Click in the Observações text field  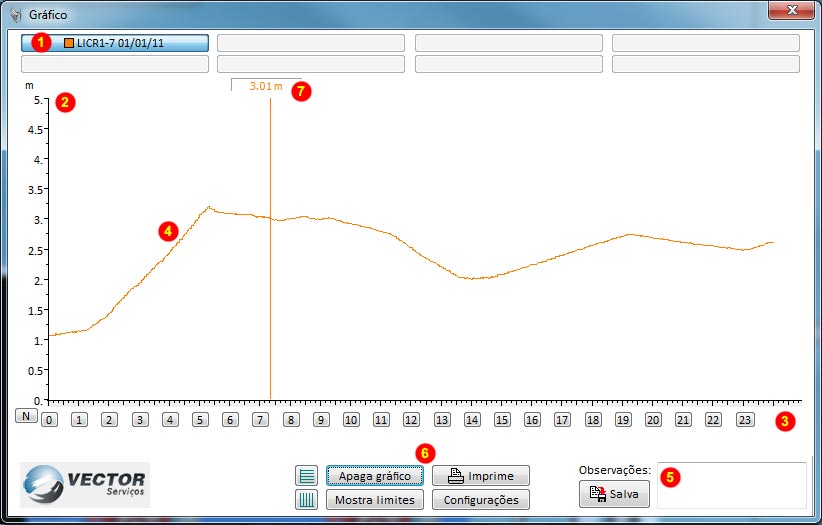[x=732, y=485]
